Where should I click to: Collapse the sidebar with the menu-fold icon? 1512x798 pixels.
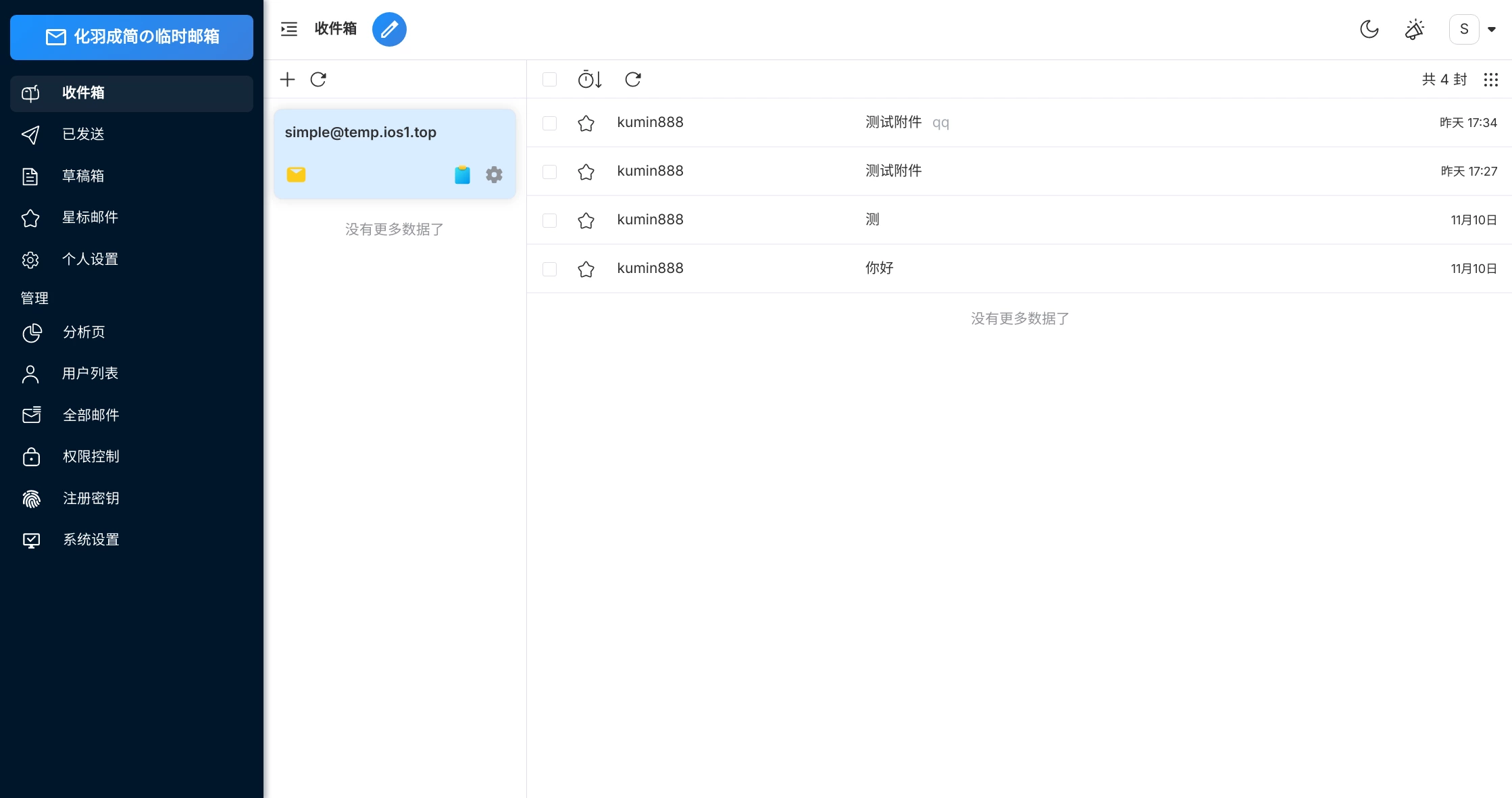coord(289,29)
